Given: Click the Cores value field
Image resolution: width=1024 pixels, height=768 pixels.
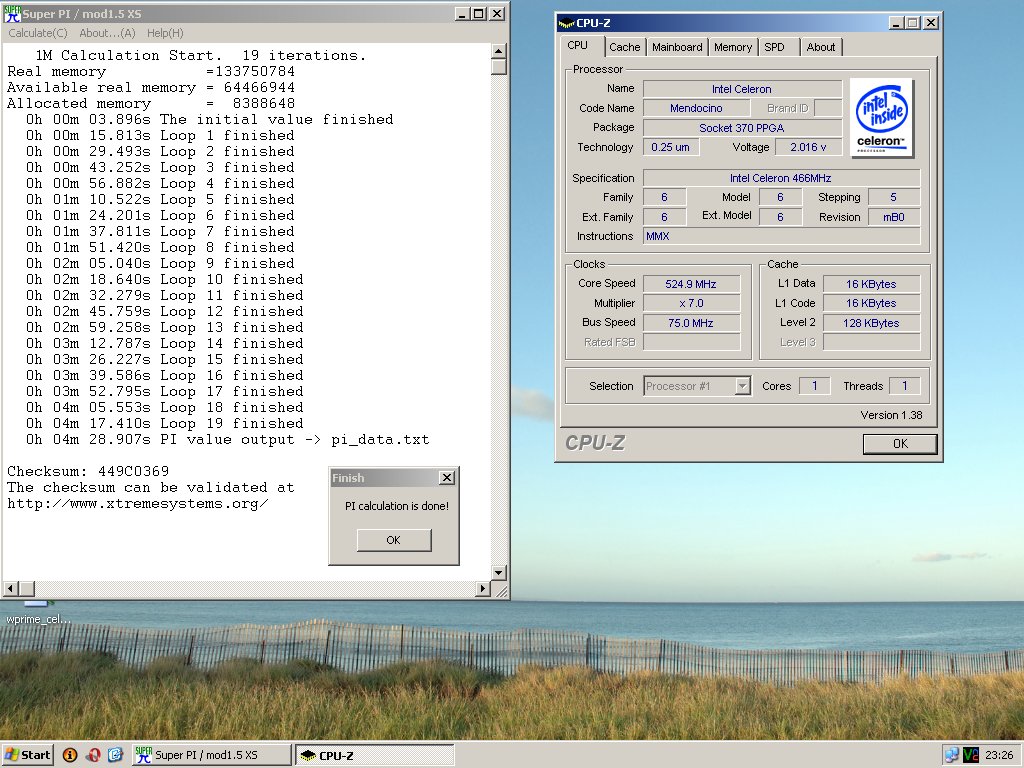Looking at the screenshot, I should pos(814,386).
